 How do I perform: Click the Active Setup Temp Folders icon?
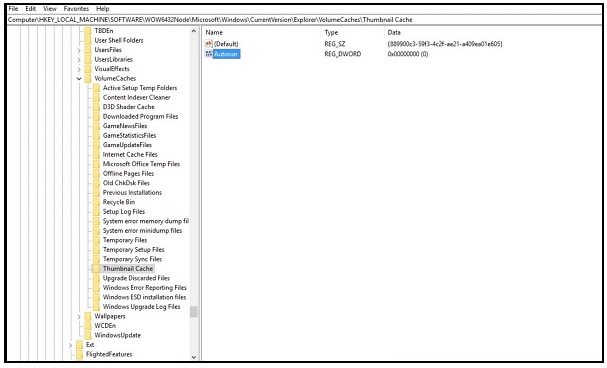pos(96,88)
